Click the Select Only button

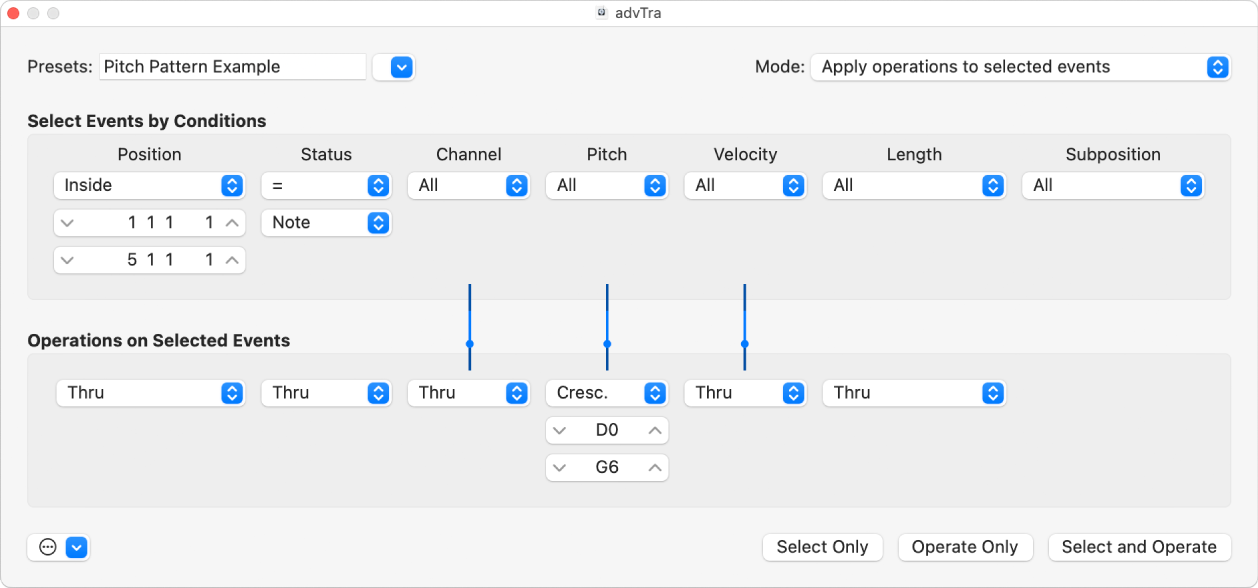(822, 547)
